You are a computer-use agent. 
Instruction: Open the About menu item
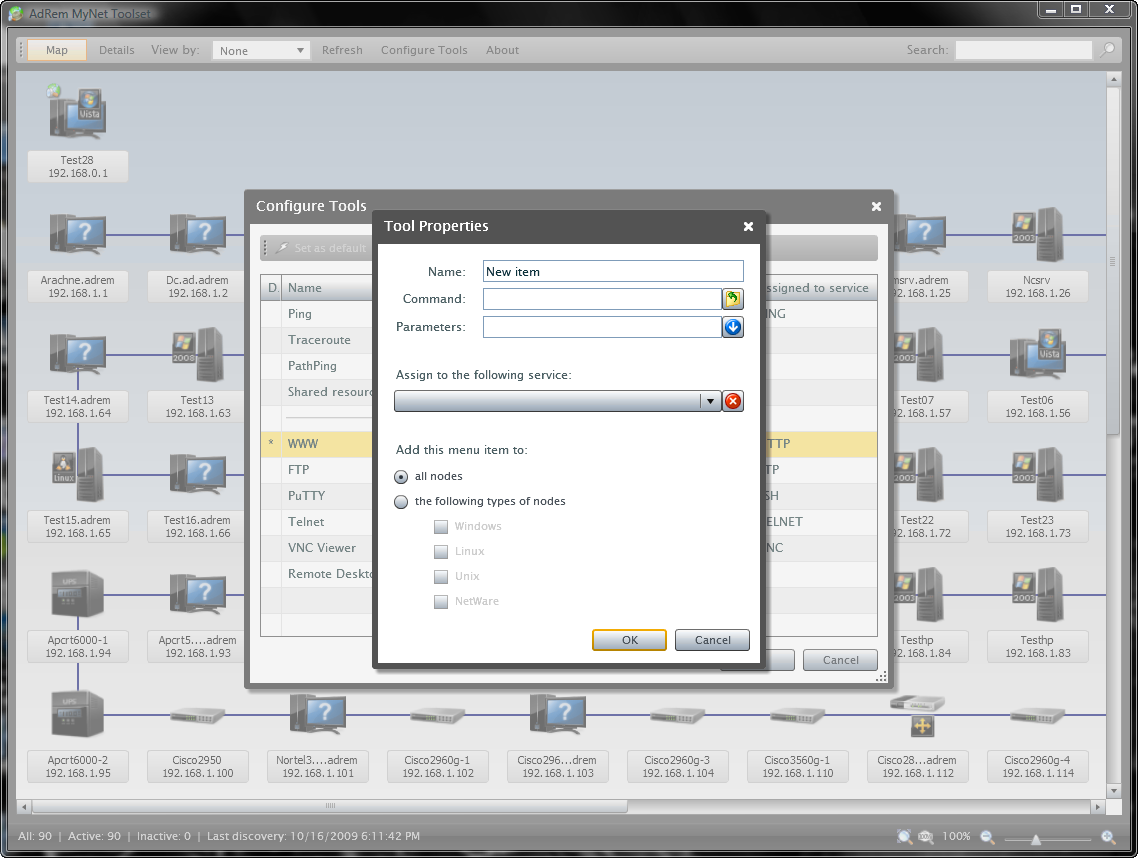(x=502, y=50)
